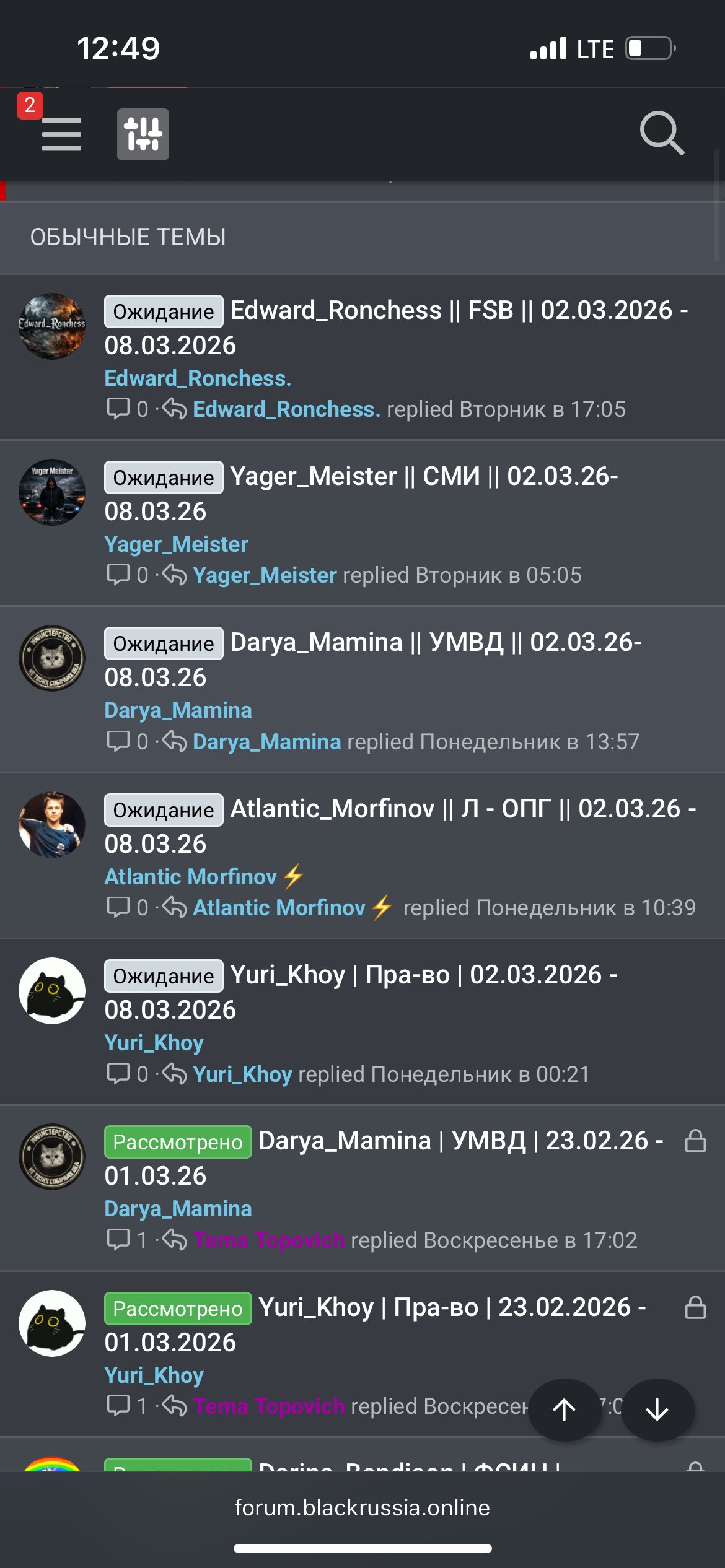Open Yuri_Khoy author link under Ожидание thread
Viewport: 725px width, 1568px height.
(154, 1043)
